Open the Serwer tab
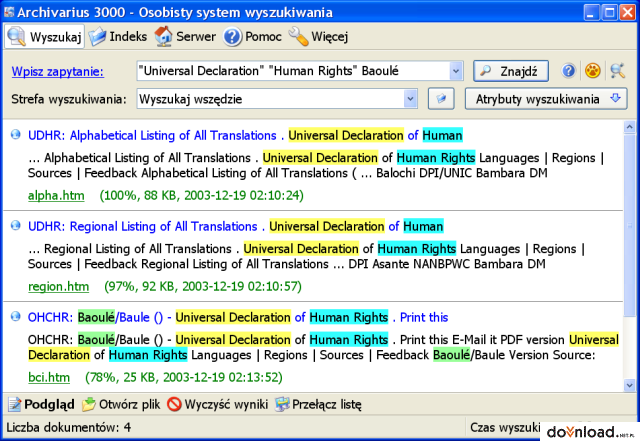This screenshot has height=441, width=640. 185,37
